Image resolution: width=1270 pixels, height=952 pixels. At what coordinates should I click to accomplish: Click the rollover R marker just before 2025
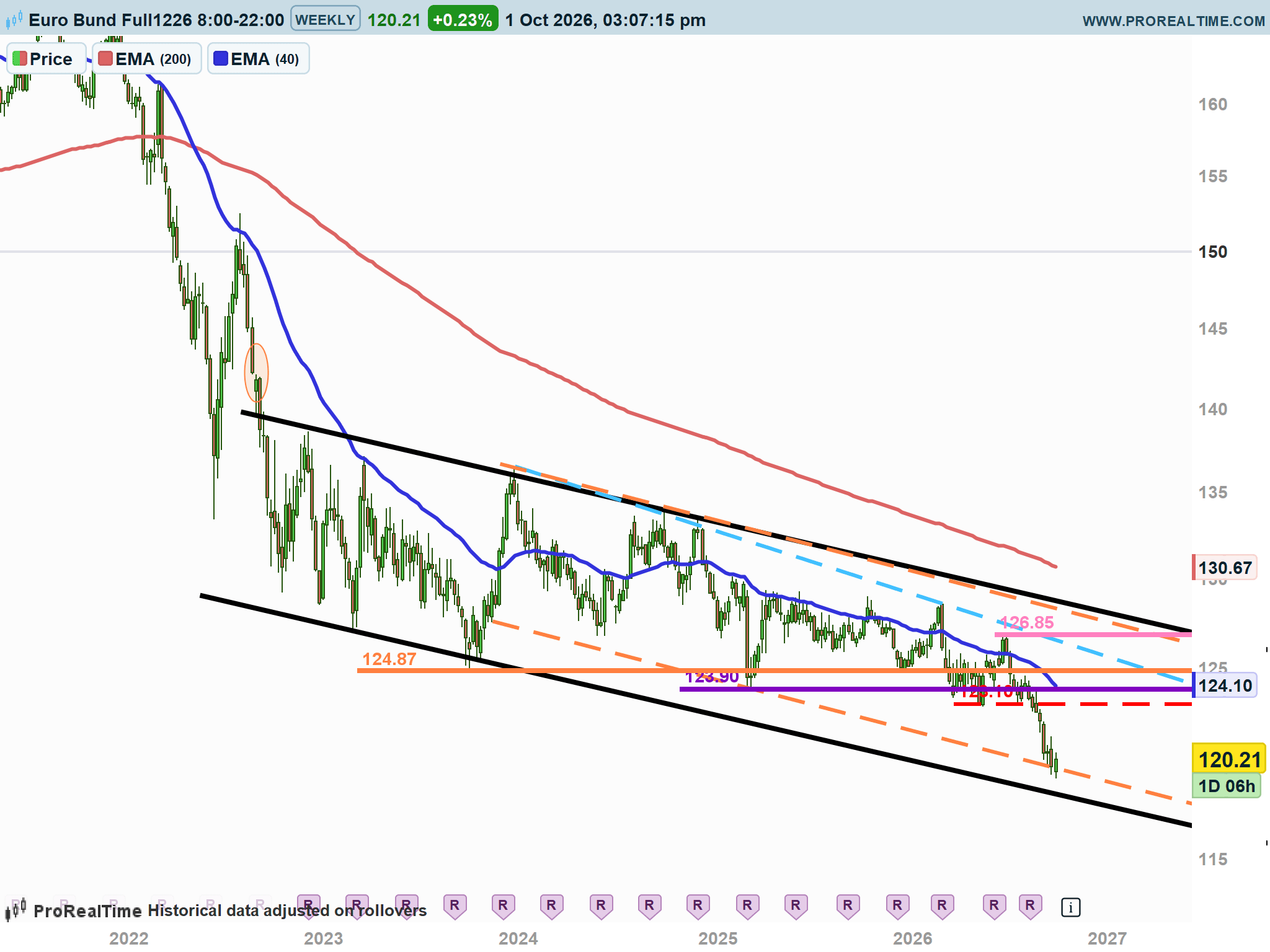coord(698,906)
